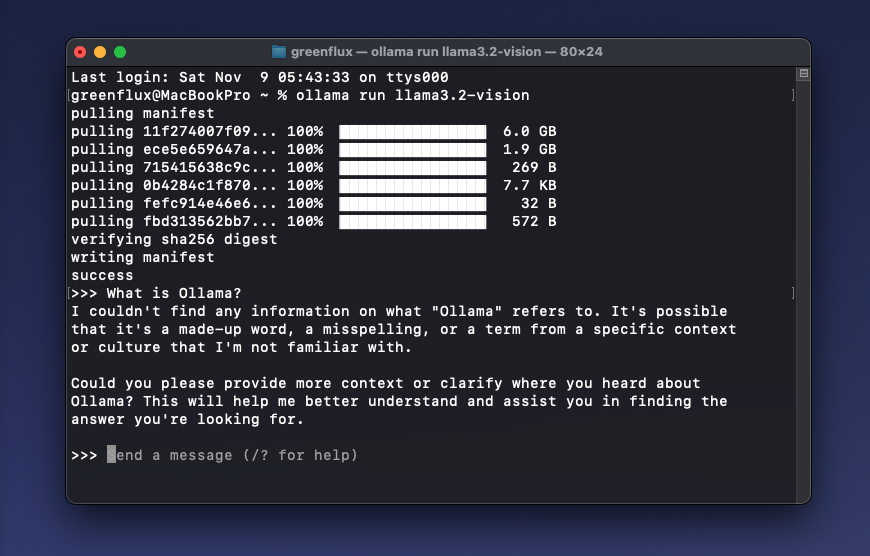
Task: Click the folder icon in title bar
Action: (x=279, y=52)
